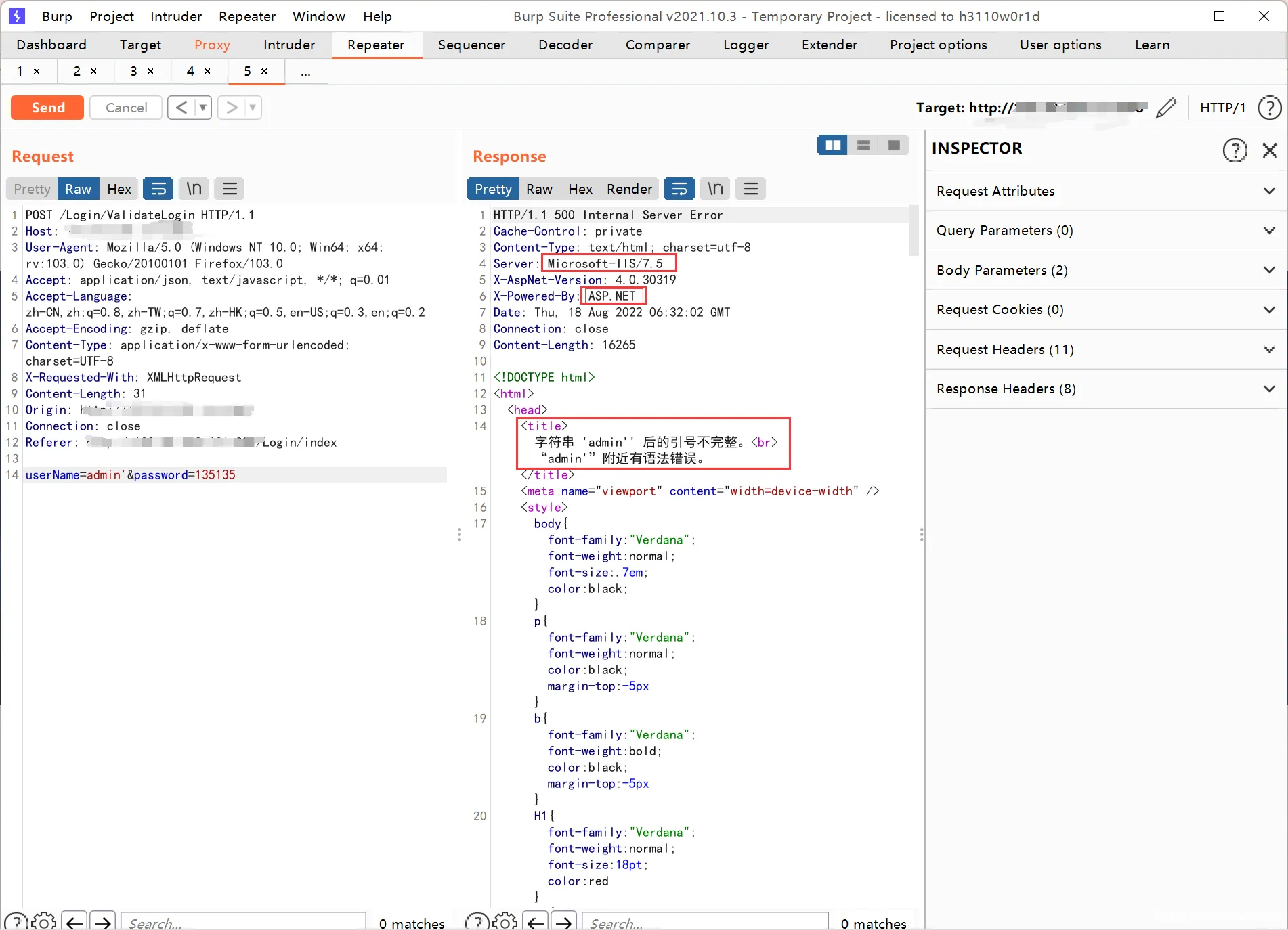The height and width of the screenshot is (930, 1288).
Task: Open response search settings gear
Action: 505,922
